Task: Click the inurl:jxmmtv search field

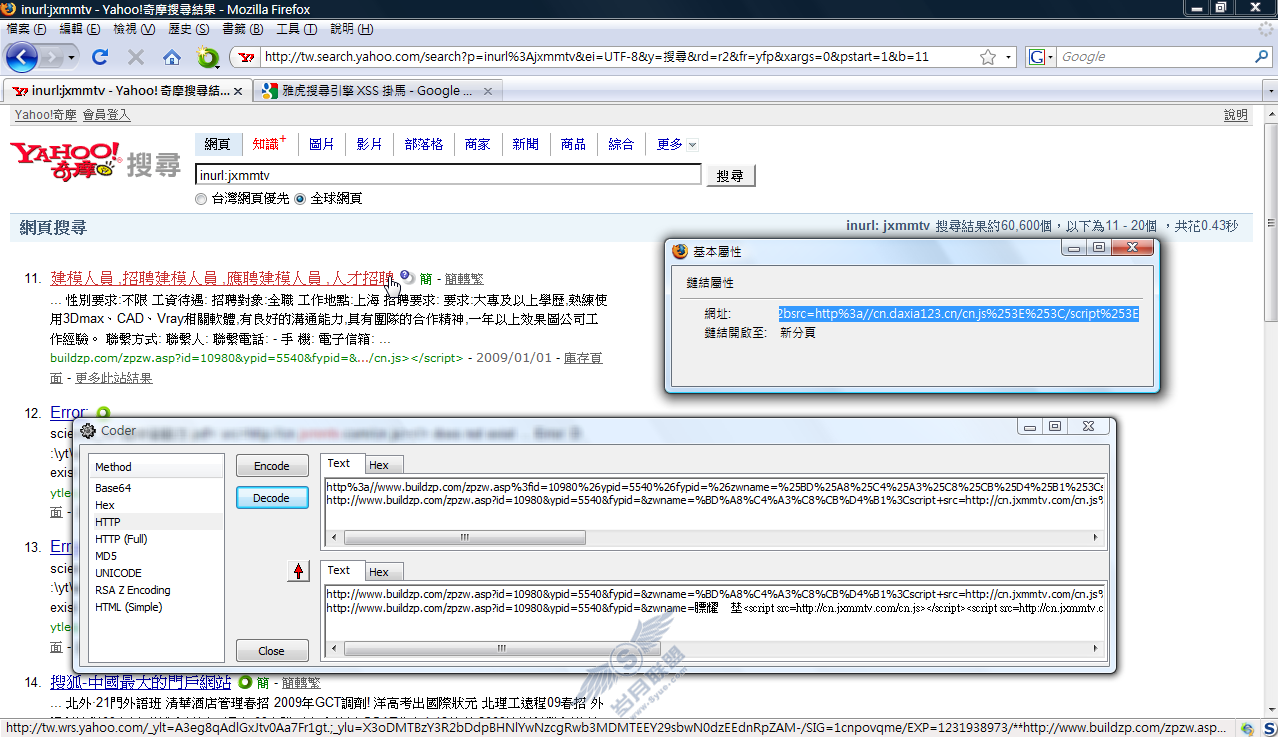Action: (448, 175)
